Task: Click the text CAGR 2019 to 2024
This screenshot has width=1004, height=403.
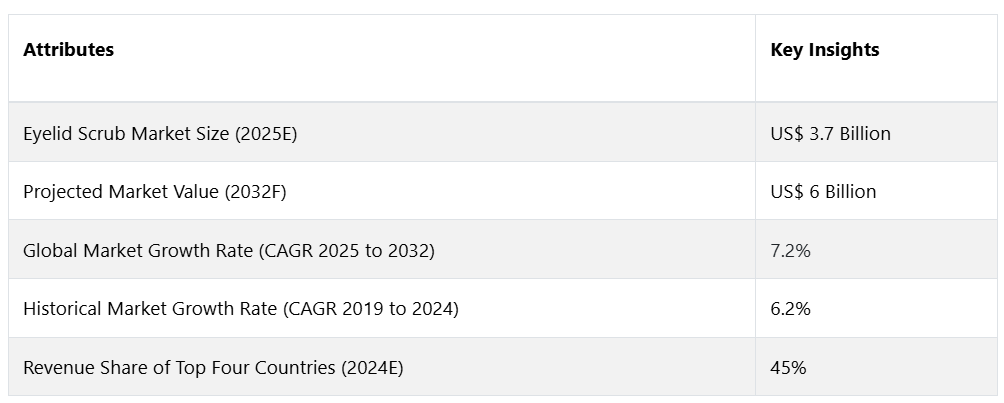Action: pos(371,309)
